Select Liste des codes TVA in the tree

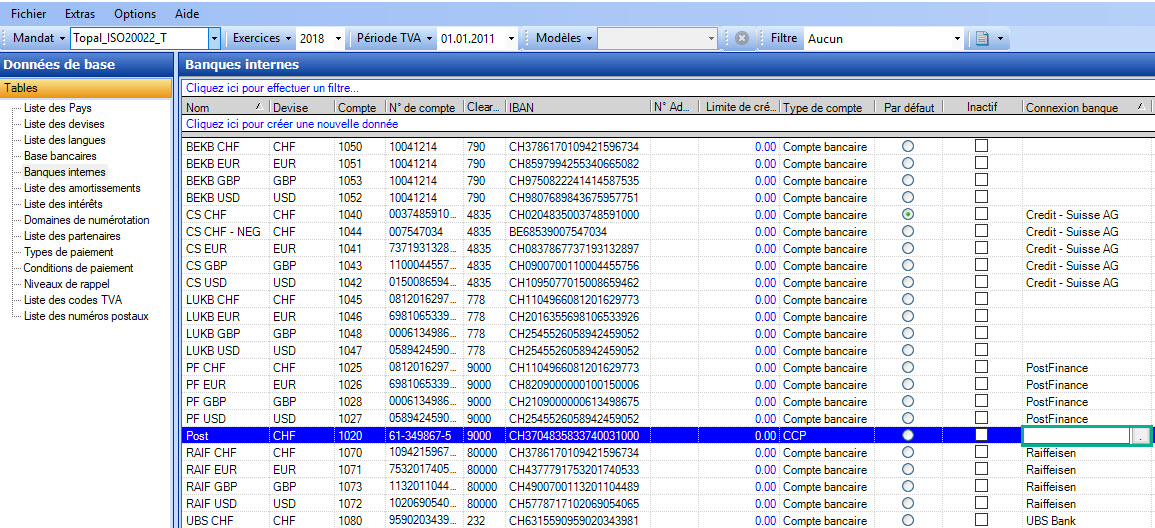click(x=73, y=300)
